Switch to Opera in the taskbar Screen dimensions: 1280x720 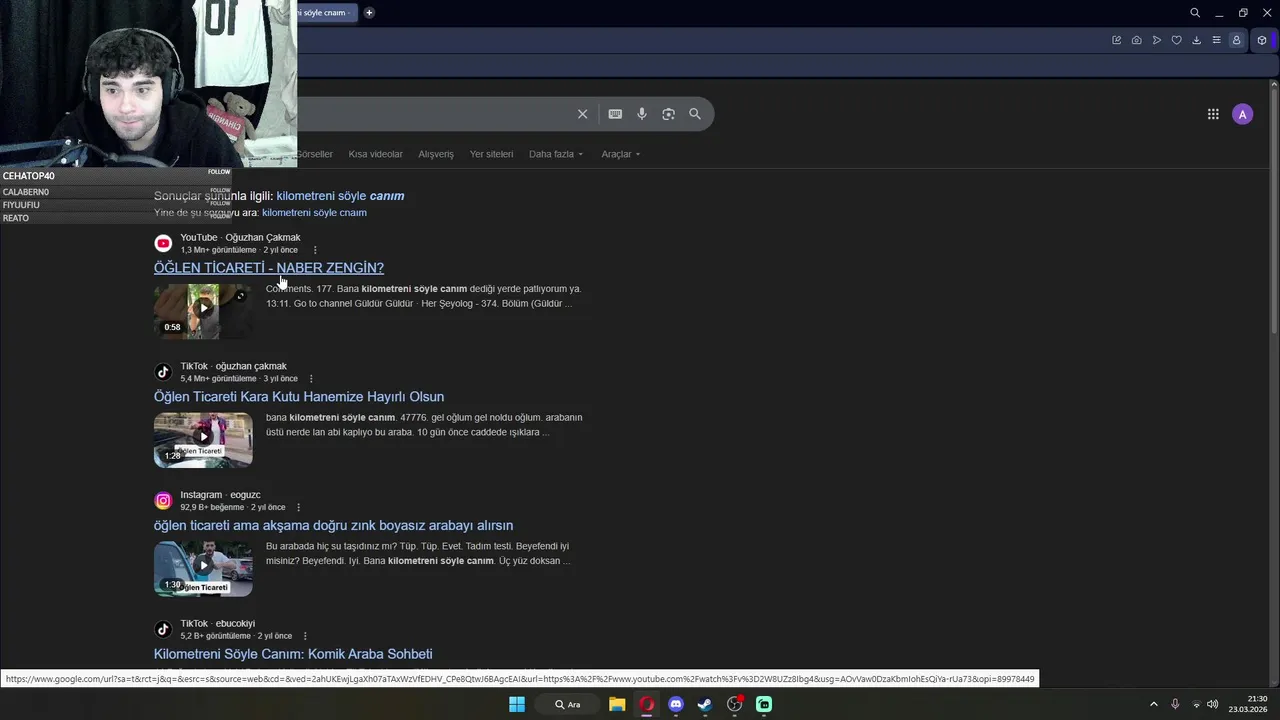646,704
